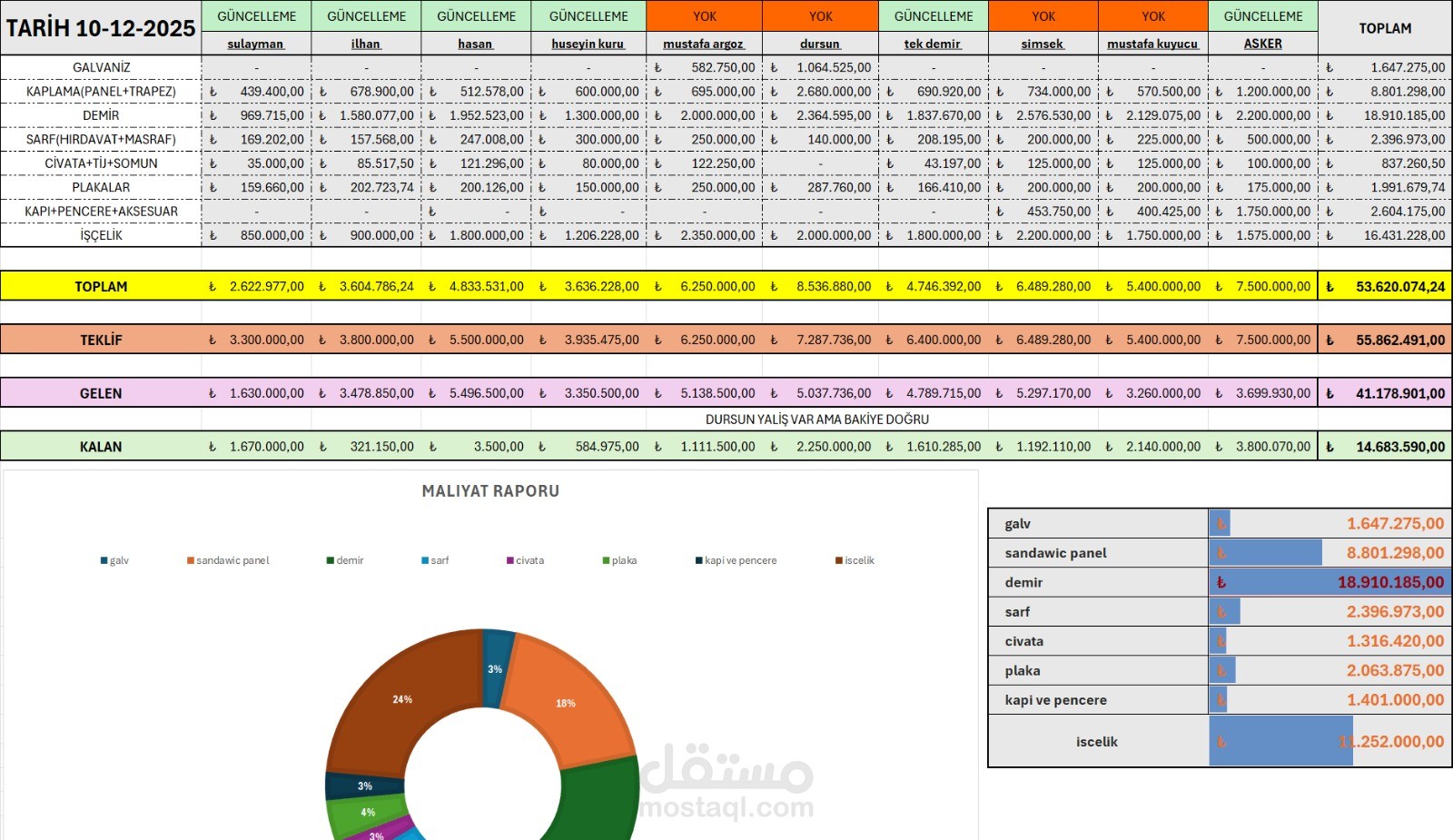Select the GÜNCELLEME status above ASKER

click(x=1263, y=16)
